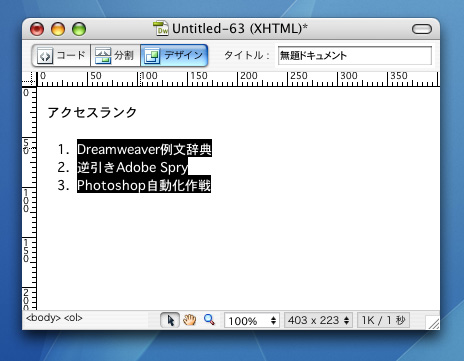Click the Dreamweaver document icon in title bar
The height and width of the screenshot is (361, 464).
pyautogui.click(x=161, y=29)
